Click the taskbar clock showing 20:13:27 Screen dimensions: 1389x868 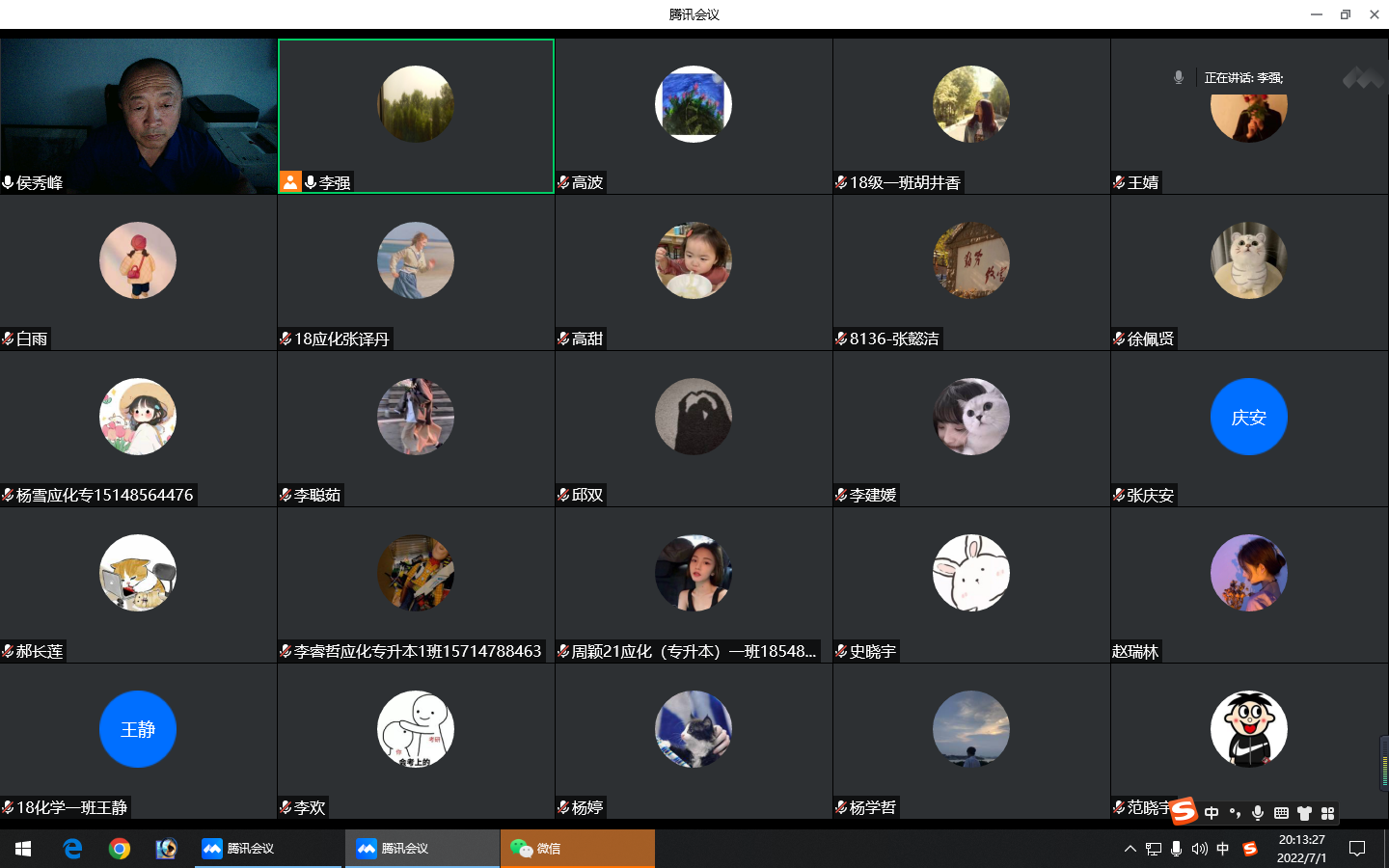[1301, 849]
